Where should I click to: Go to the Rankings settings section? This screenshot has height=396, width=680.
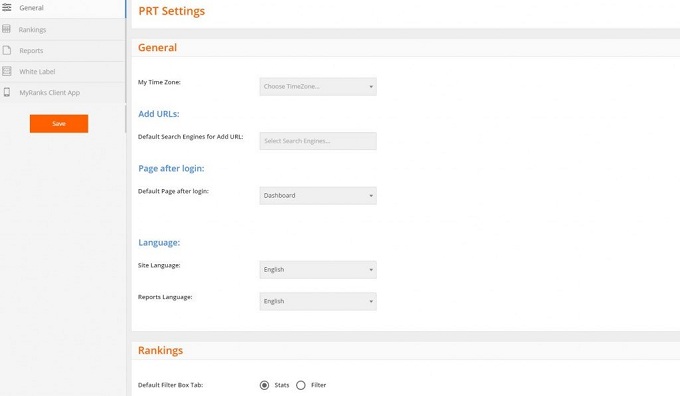point(62,29)
